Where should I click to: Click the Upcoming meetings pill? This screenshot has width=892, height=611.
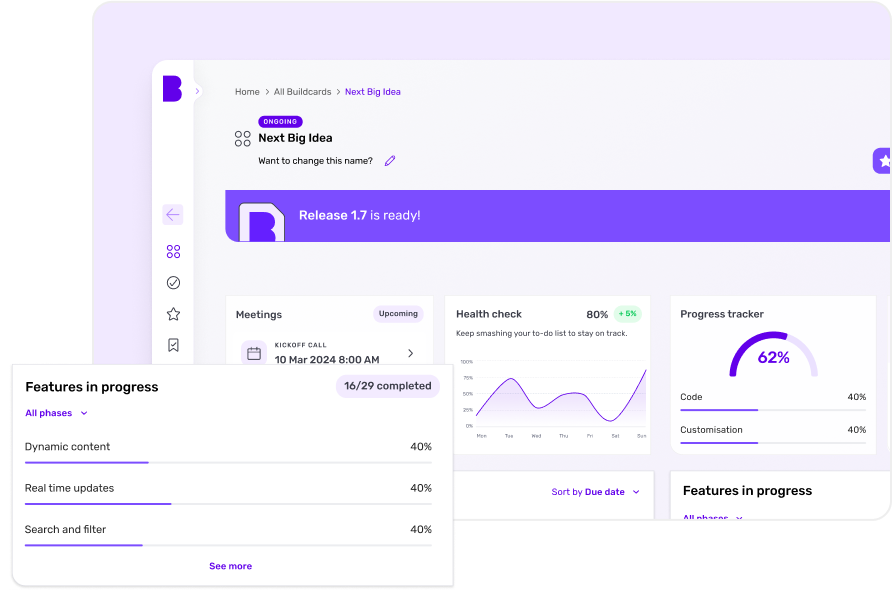click(x=398, y=313)
